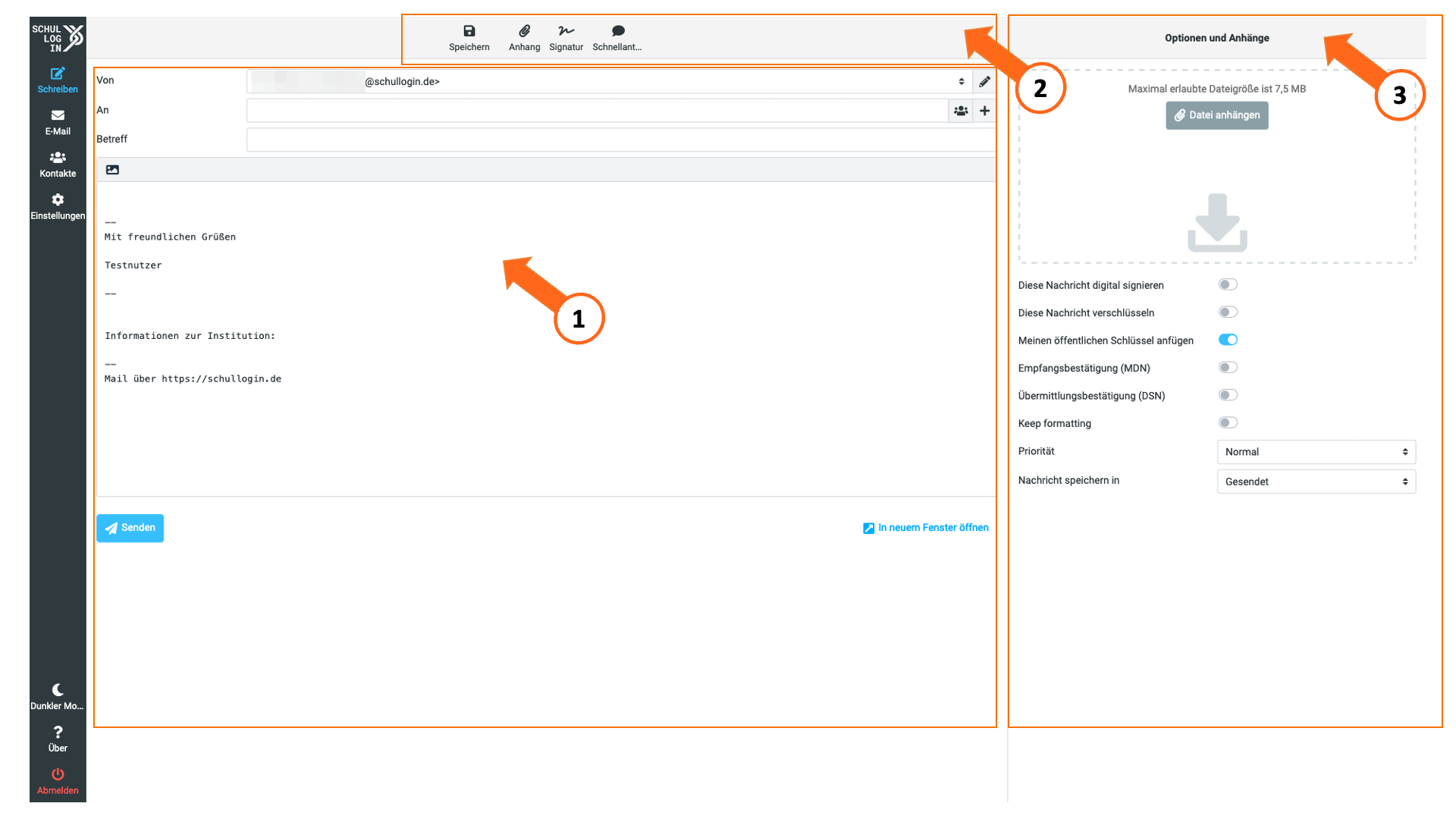This screenshot has width=1456, height=819.
Task: Toggle 'Diese Nachricht digital signieren'
Action: (1228, 284)
